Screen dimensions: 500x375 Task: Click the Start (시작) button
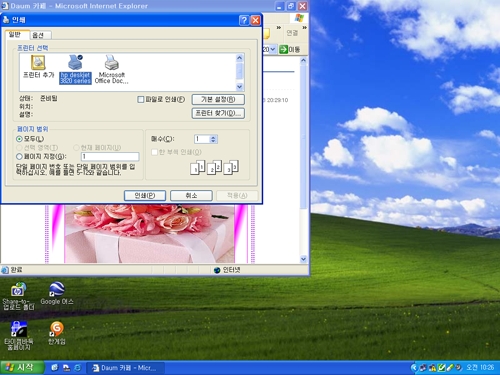(22, 367)
